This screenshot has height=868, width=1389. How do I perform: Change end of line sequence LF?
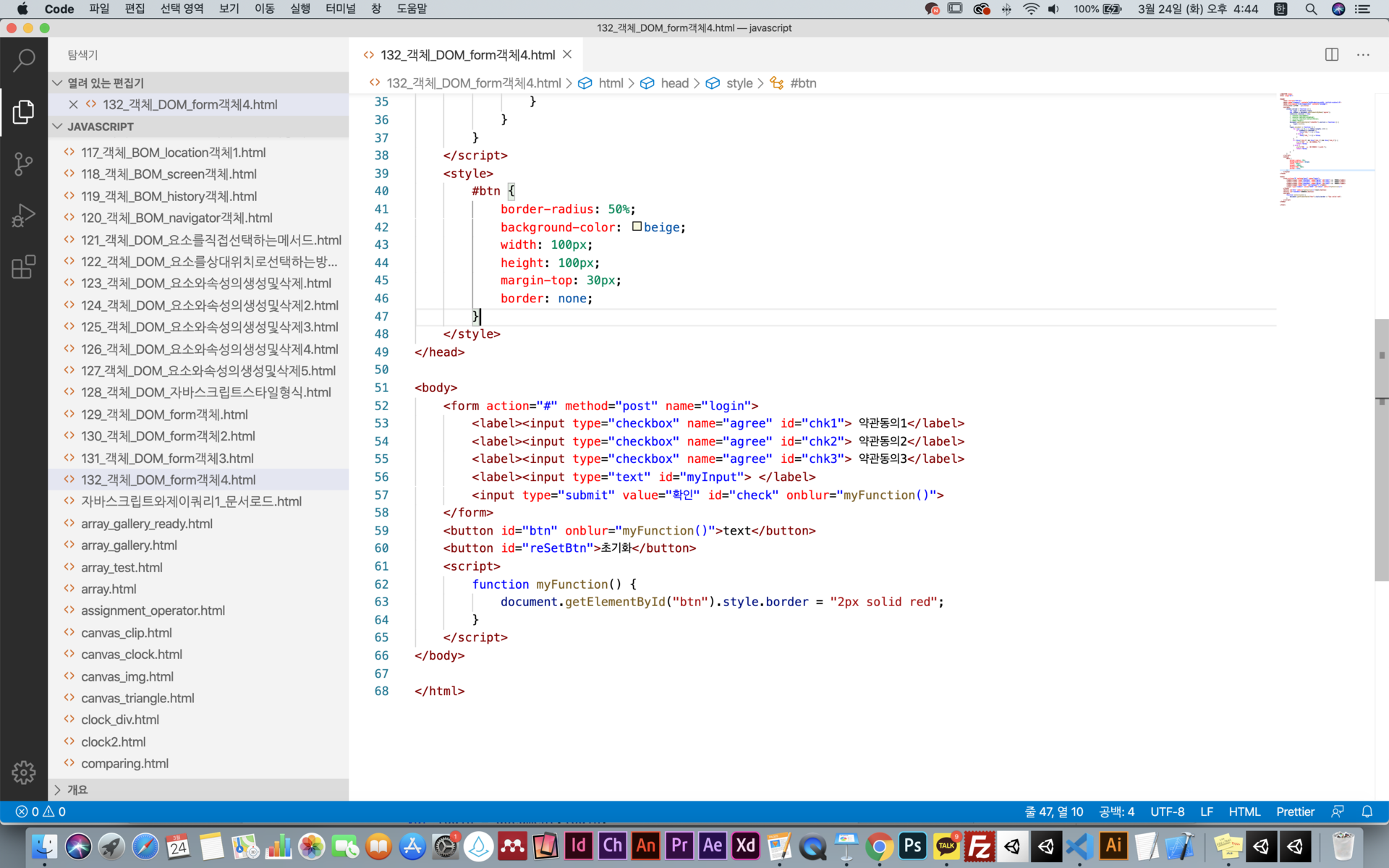pyautogui.click(x=1206, y=812)
